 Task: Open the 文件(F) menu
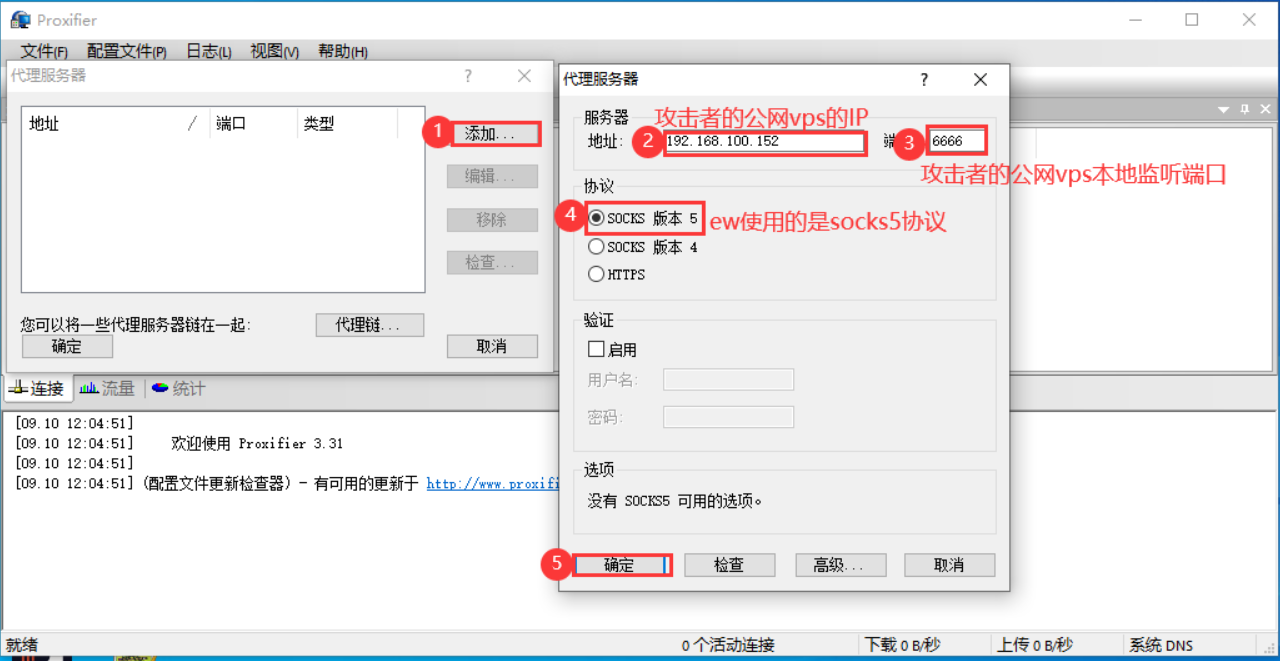pyautogui.click(x=44, y=51)
